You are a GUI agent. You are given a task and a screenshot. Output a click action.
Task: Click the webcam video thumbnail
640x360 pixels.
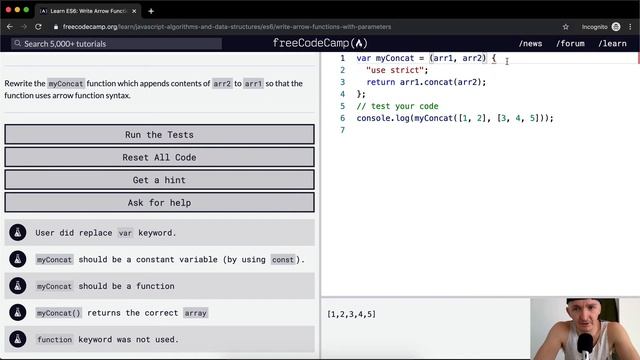pos(585,329)
